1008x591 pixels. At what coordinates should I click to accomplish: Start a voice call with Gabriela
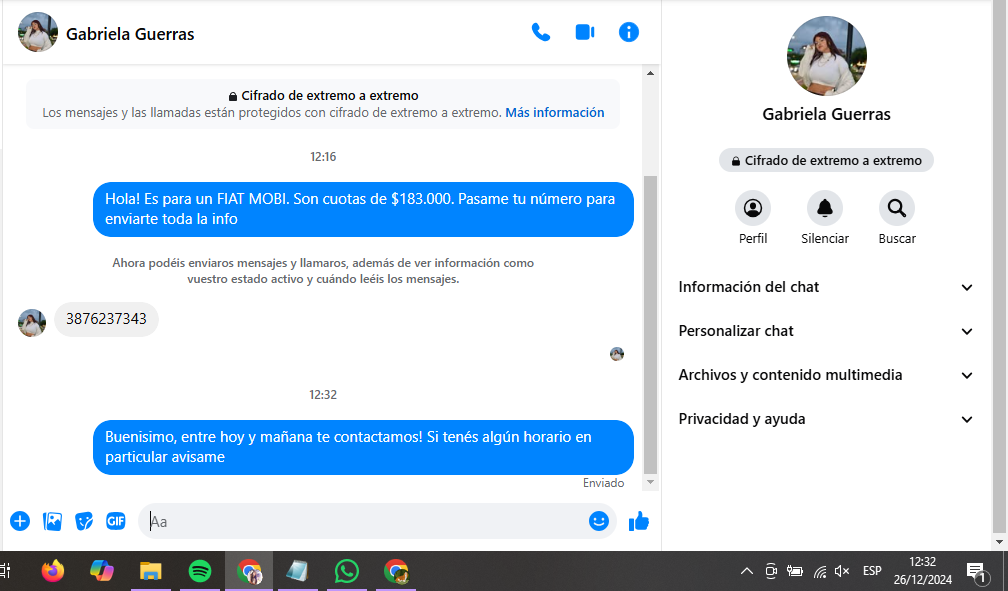(x=541, y=32)
